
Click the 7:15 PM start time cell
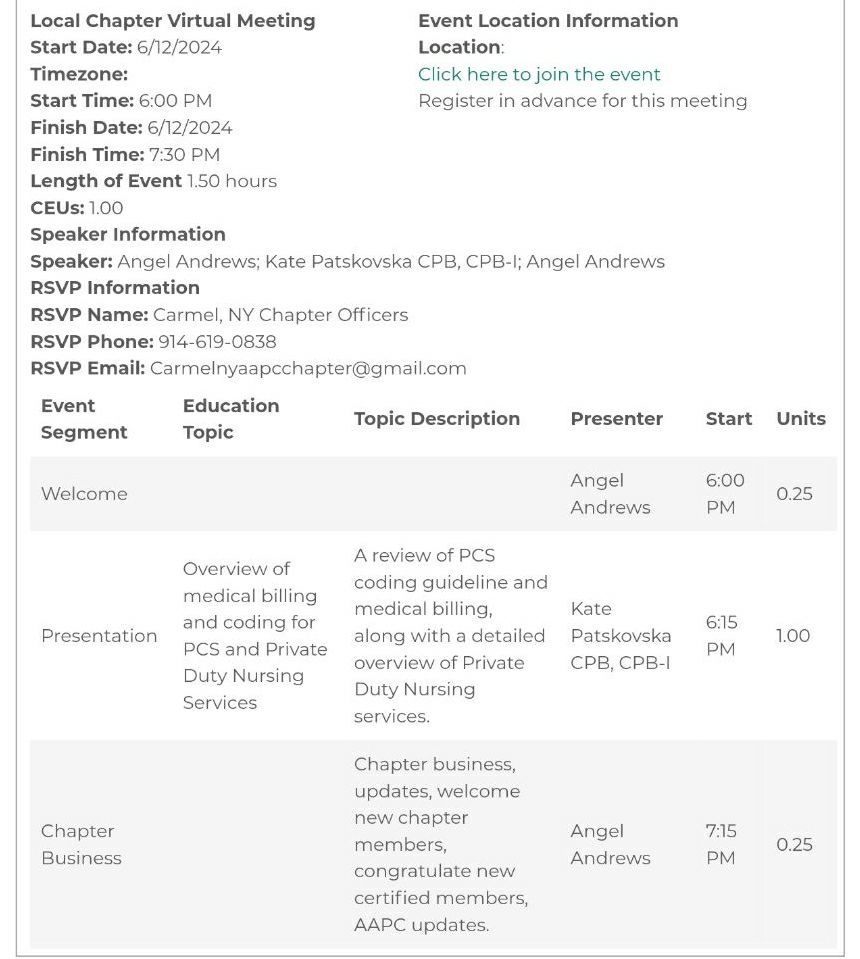722,845
